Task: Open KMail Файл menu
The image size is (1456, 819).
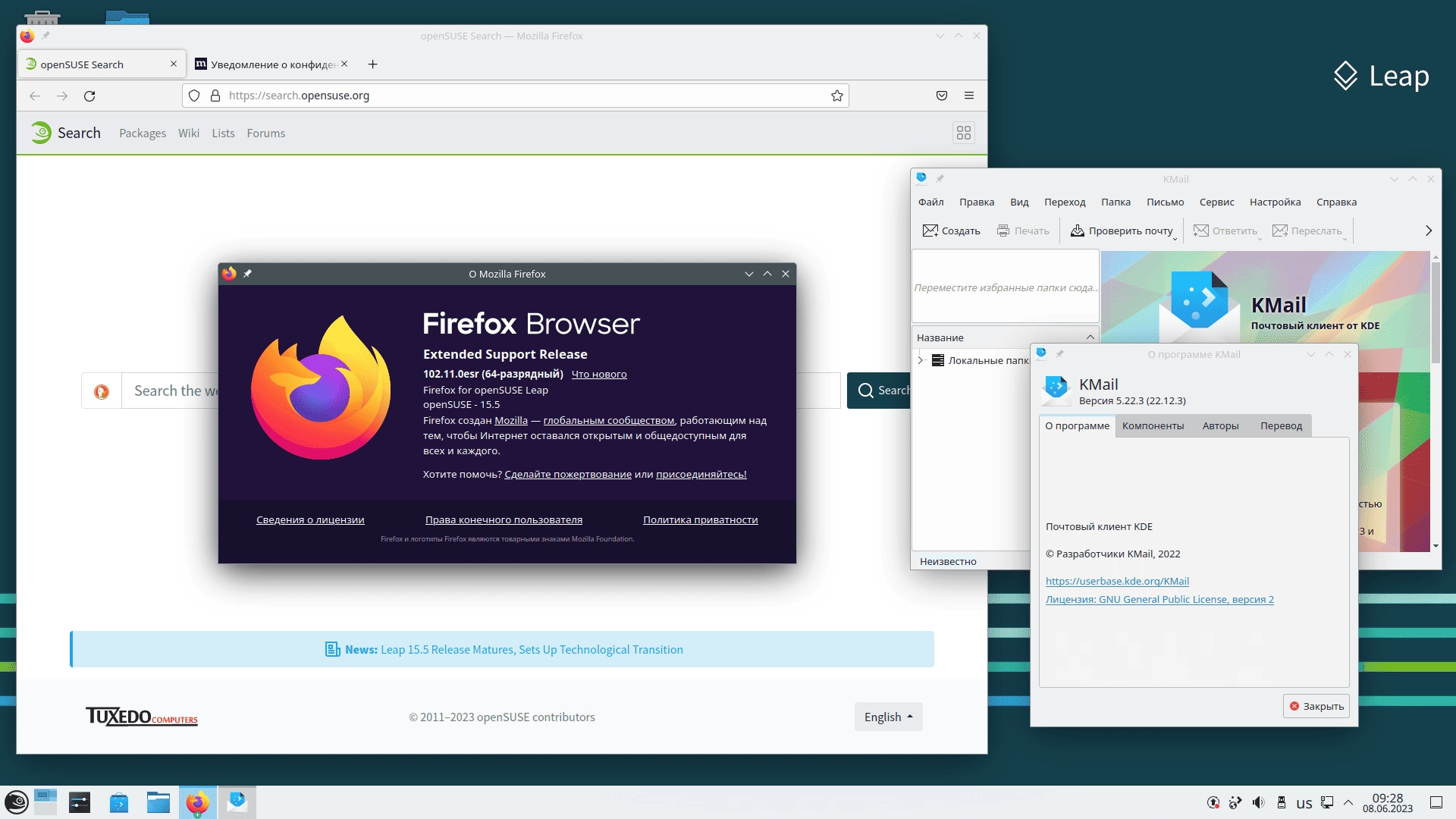Action: (931, 202)
